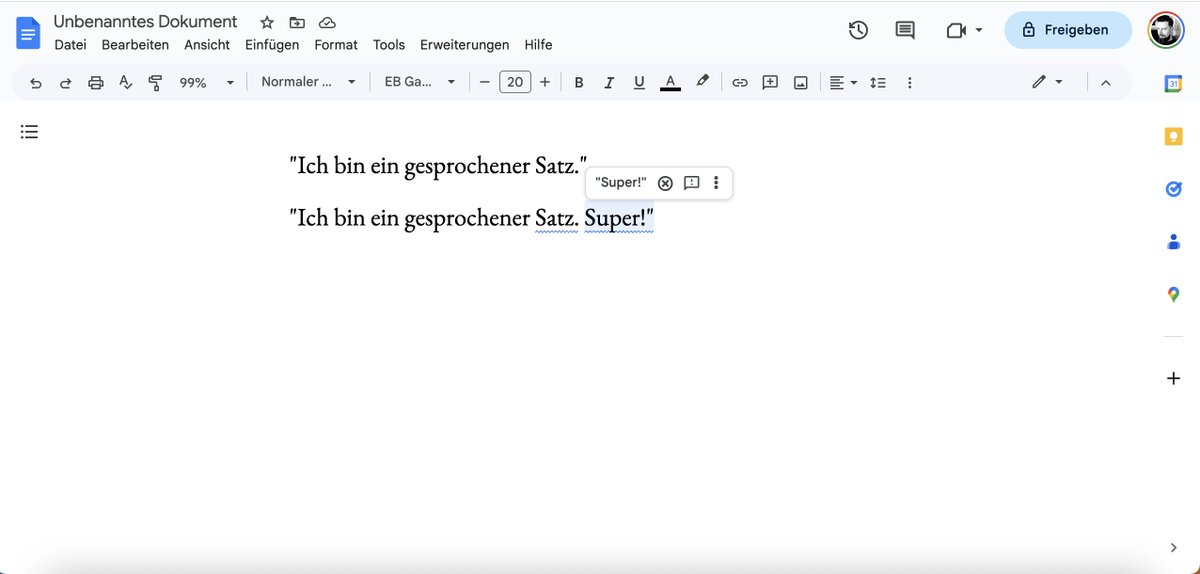The width and height of the screenshot is (1200, 574).
Task: Click the Print icon
Action: (96, 83)
